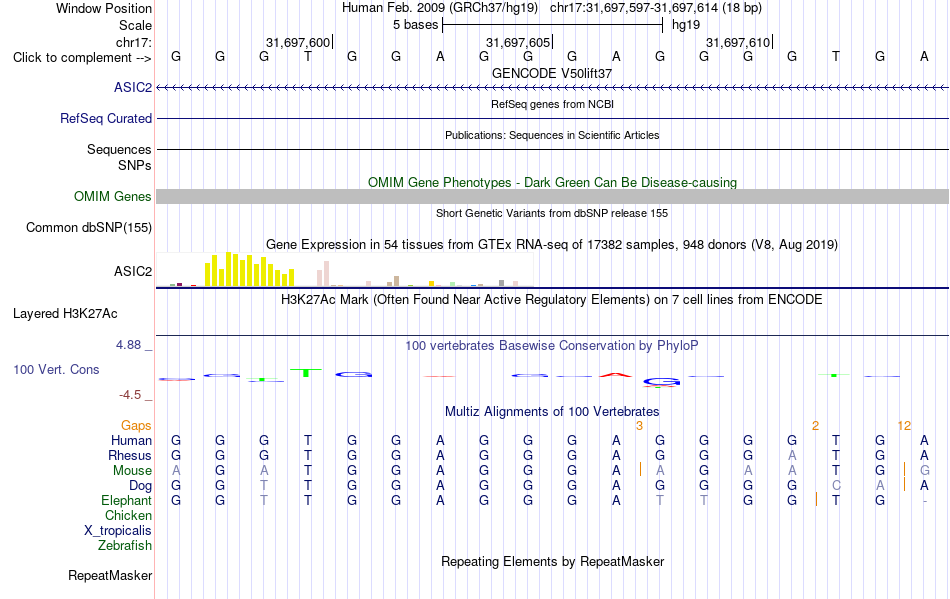Click '100 vertebrates Basewise Conservation by PhyloP' title
The image size is (950, 599).
552,345
